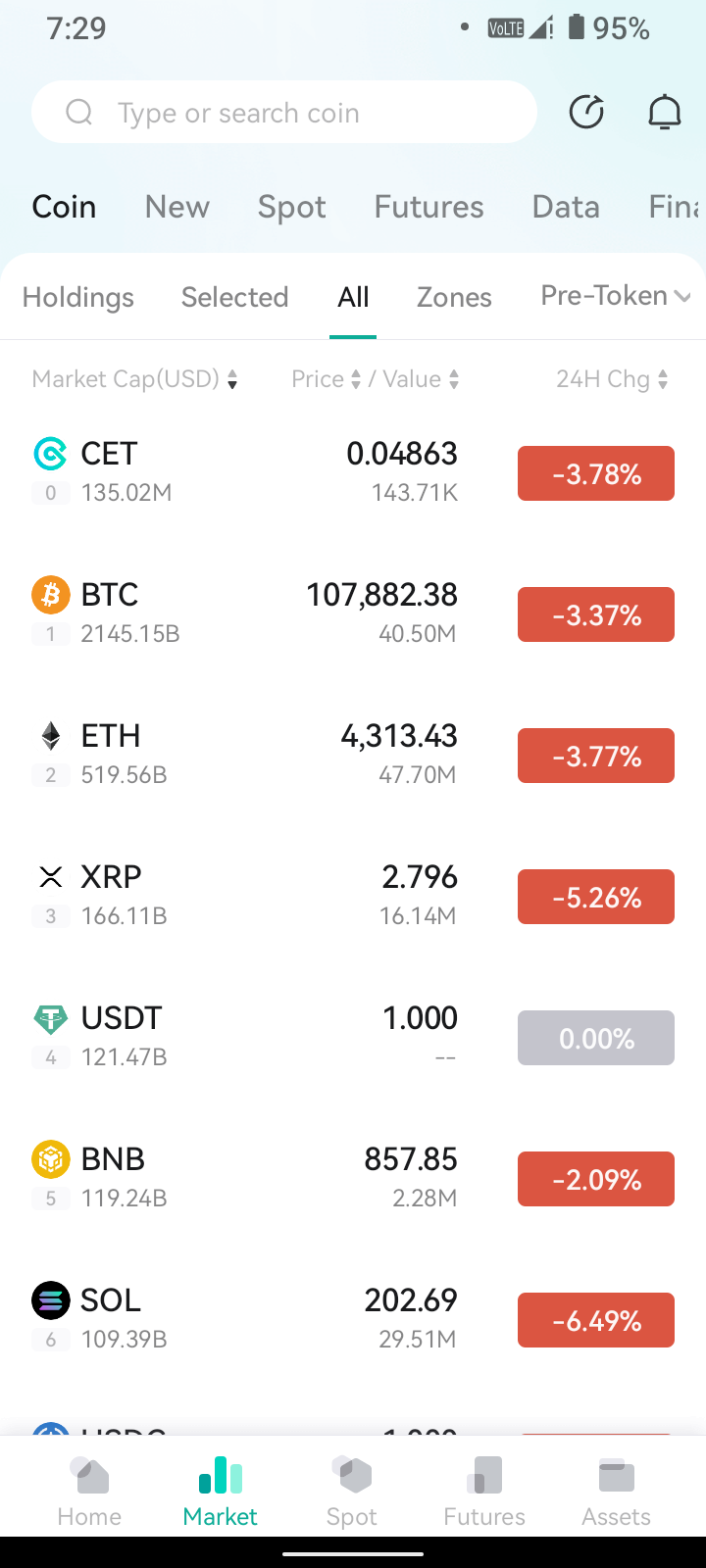The image size is (706, 1568).
Task: Switch to the Zones tab
Action: [x=454, y=297]
